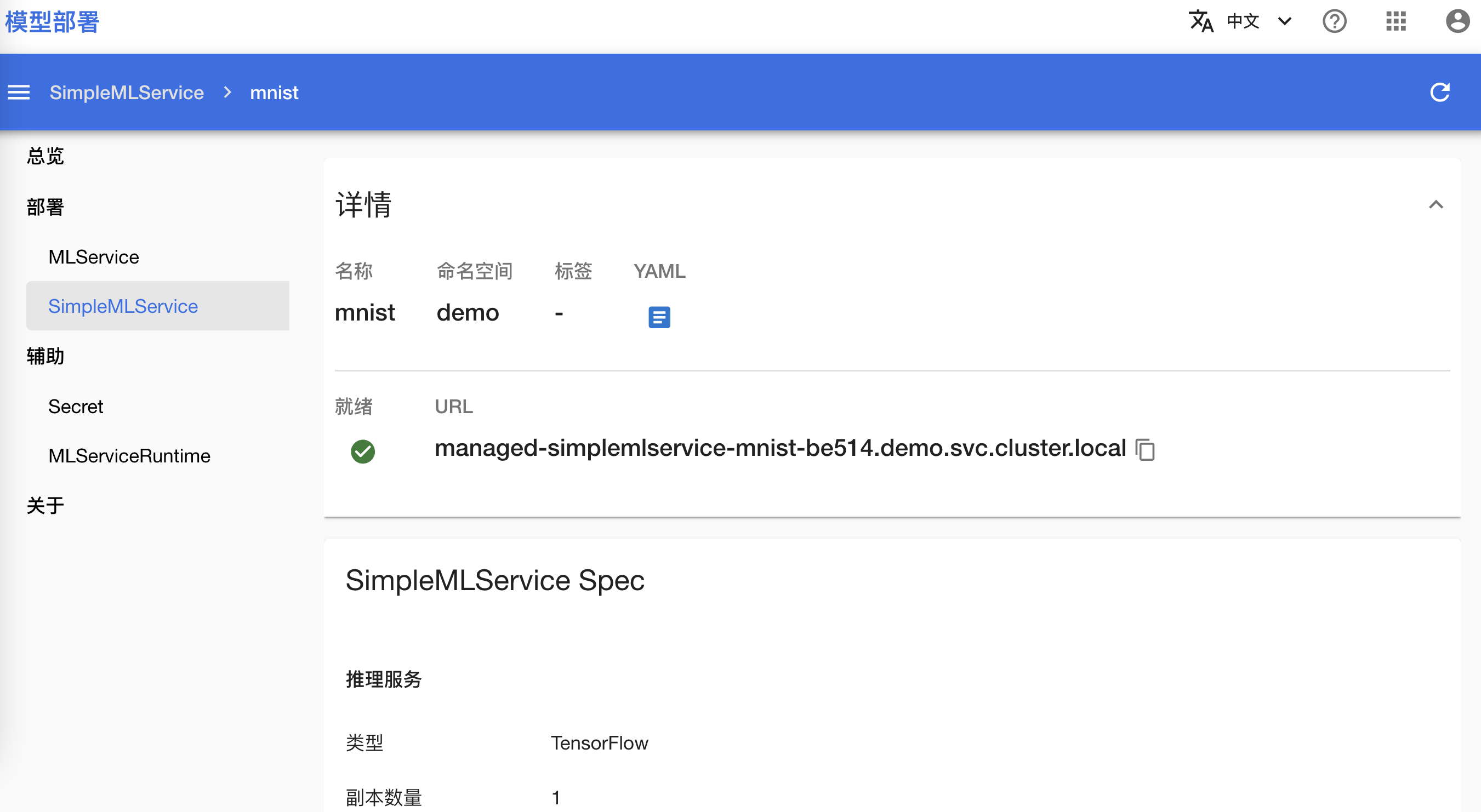Select SimpleMLService in the sidebar
Viewport: 1481px width, 812px height.
157,306
